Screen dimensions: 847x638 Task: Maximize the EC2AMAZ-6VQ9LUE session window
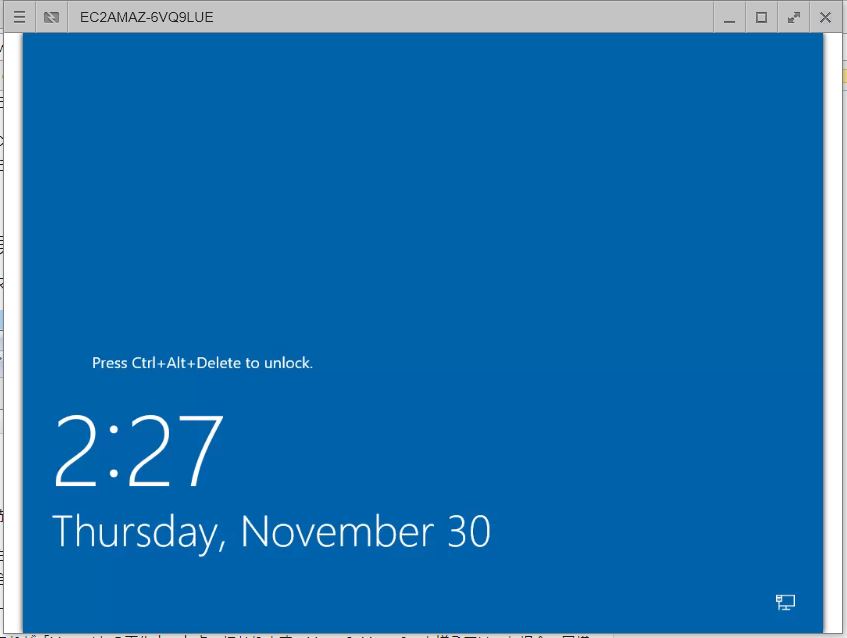761,17
